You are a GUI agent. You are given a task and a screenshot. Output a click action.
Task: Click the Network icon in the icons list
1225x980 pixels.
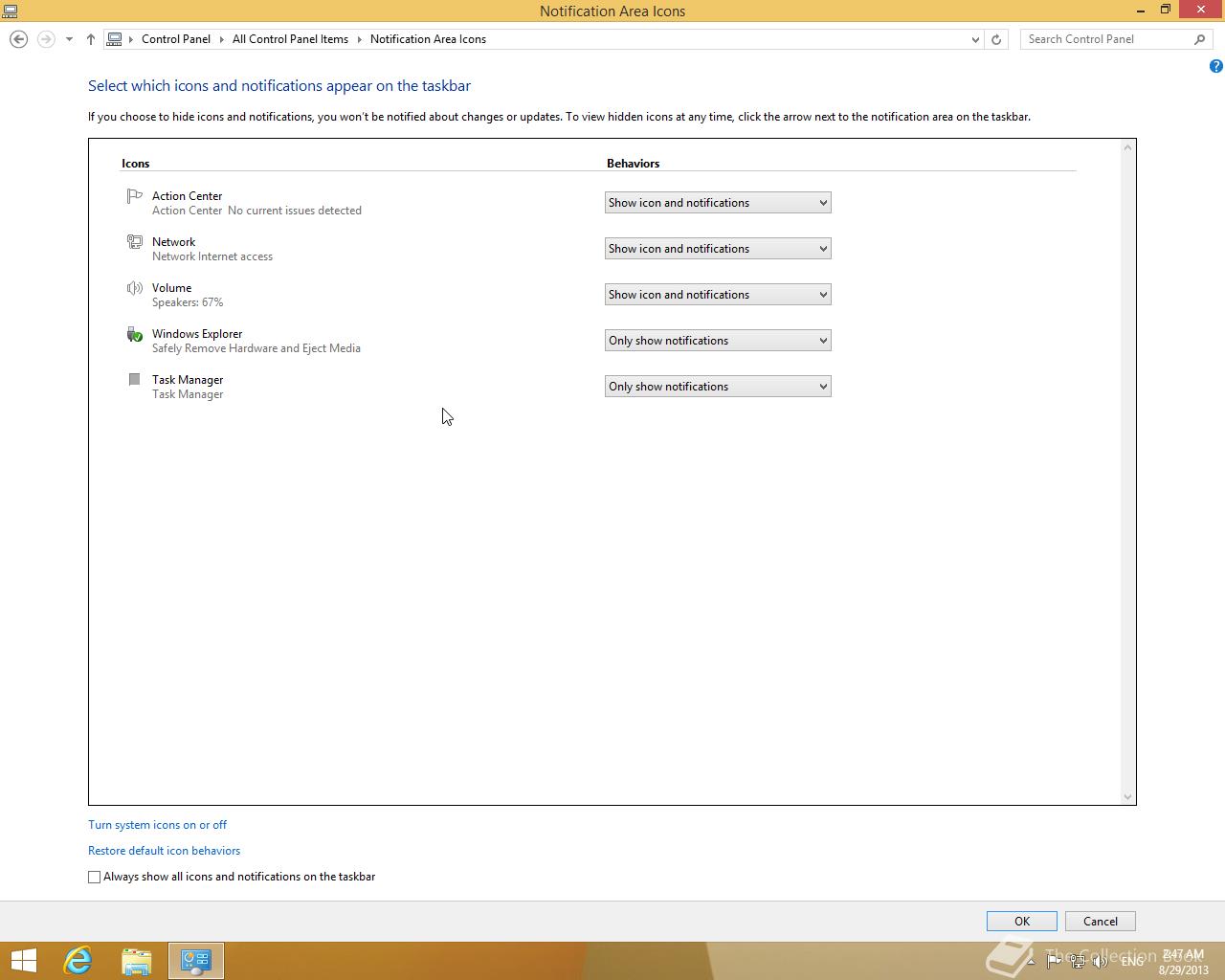[134, 242]
